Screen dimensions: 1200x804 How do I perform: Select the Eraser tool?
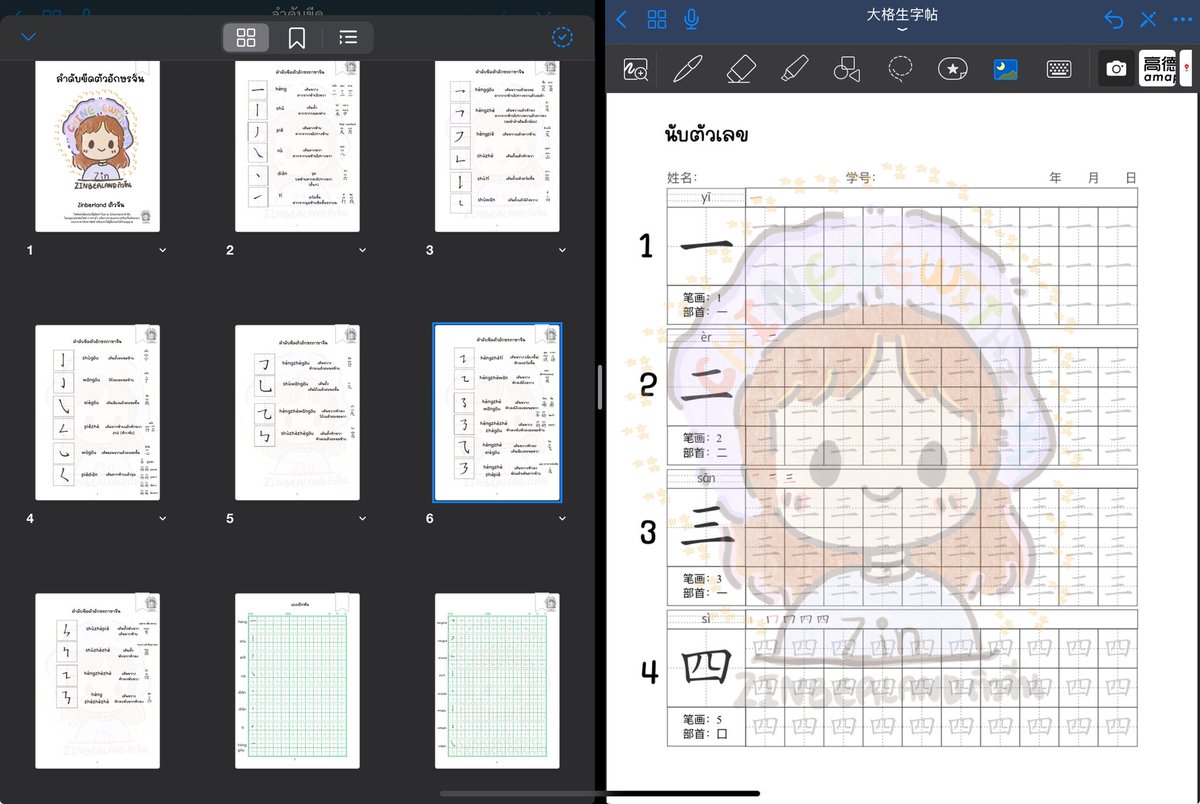click(x=741, y=68)
